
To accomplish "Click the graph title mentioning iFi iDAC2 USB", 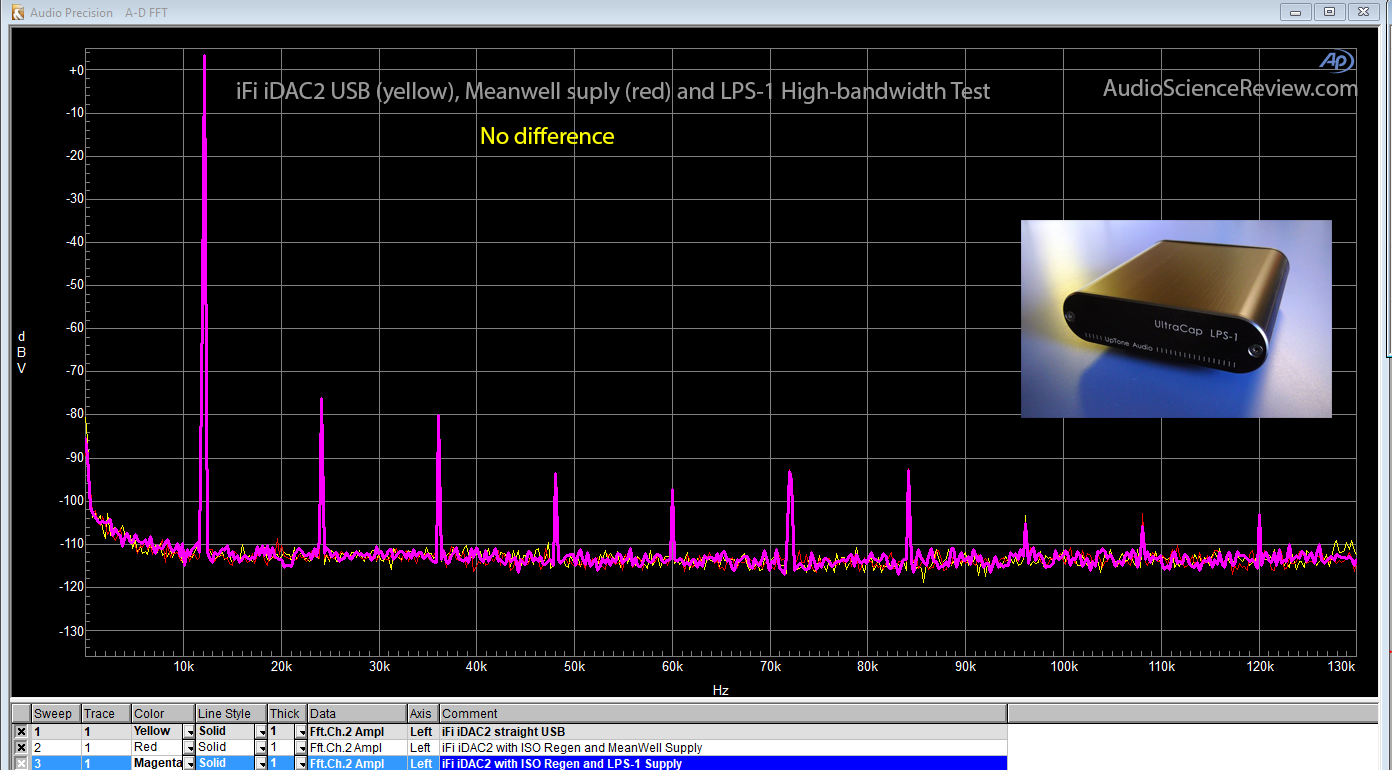I will tap(613, 92).
